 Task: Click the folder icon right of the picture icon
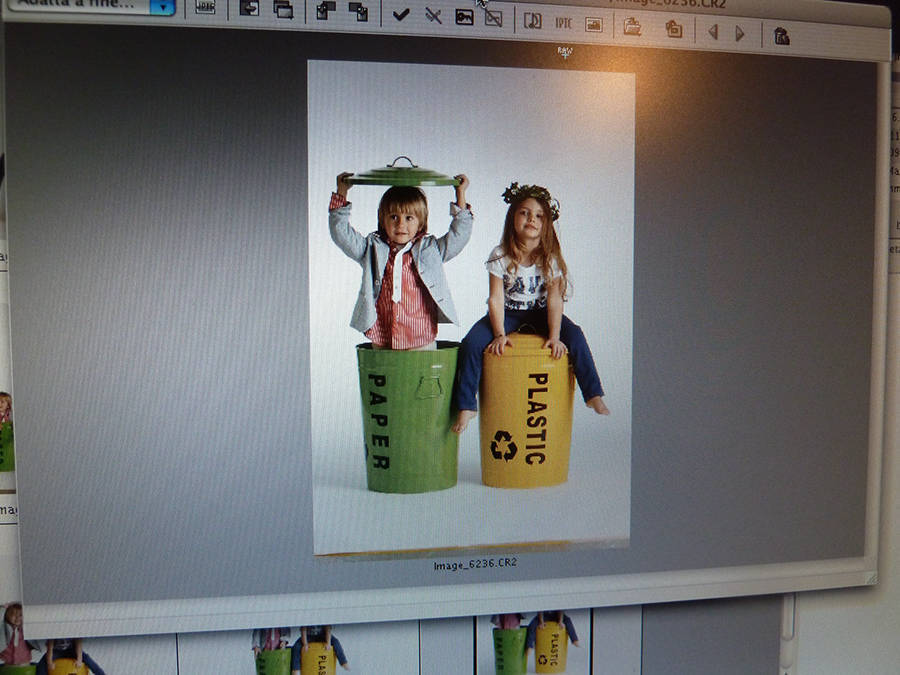pyautogui.click(x=632, y=27)
